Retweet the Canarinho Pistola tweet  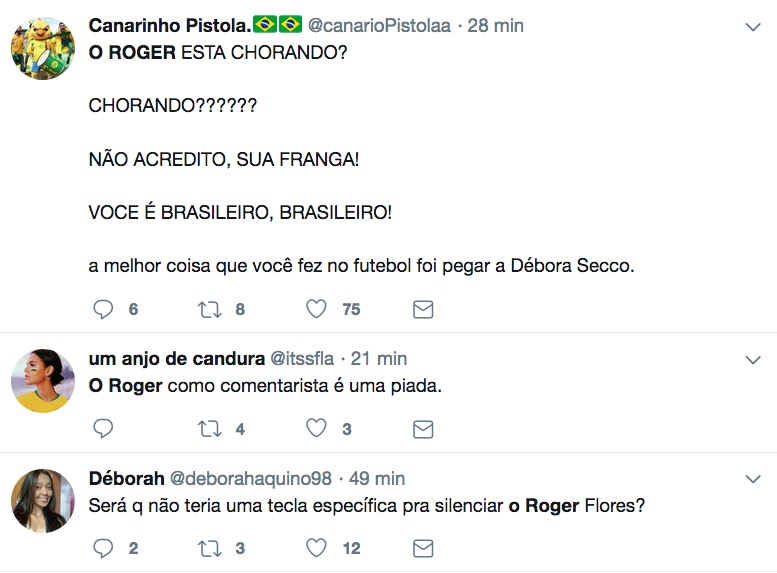click(210, 309)
